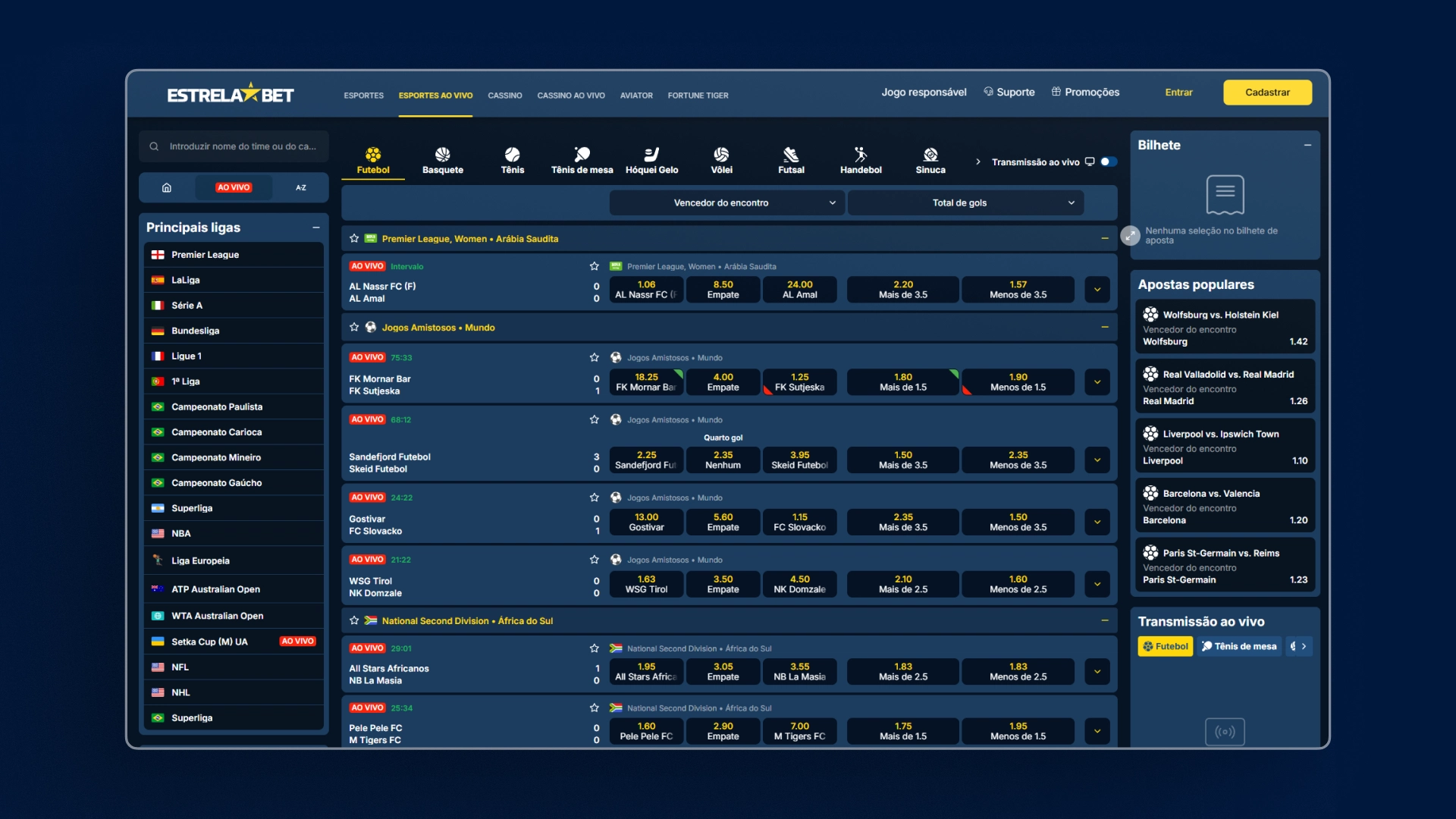The width and height of the screenshot is (1456, 819).
Task: Collapse Premier League Women section
Action: pyautogui.click(x=1104, y=238)
